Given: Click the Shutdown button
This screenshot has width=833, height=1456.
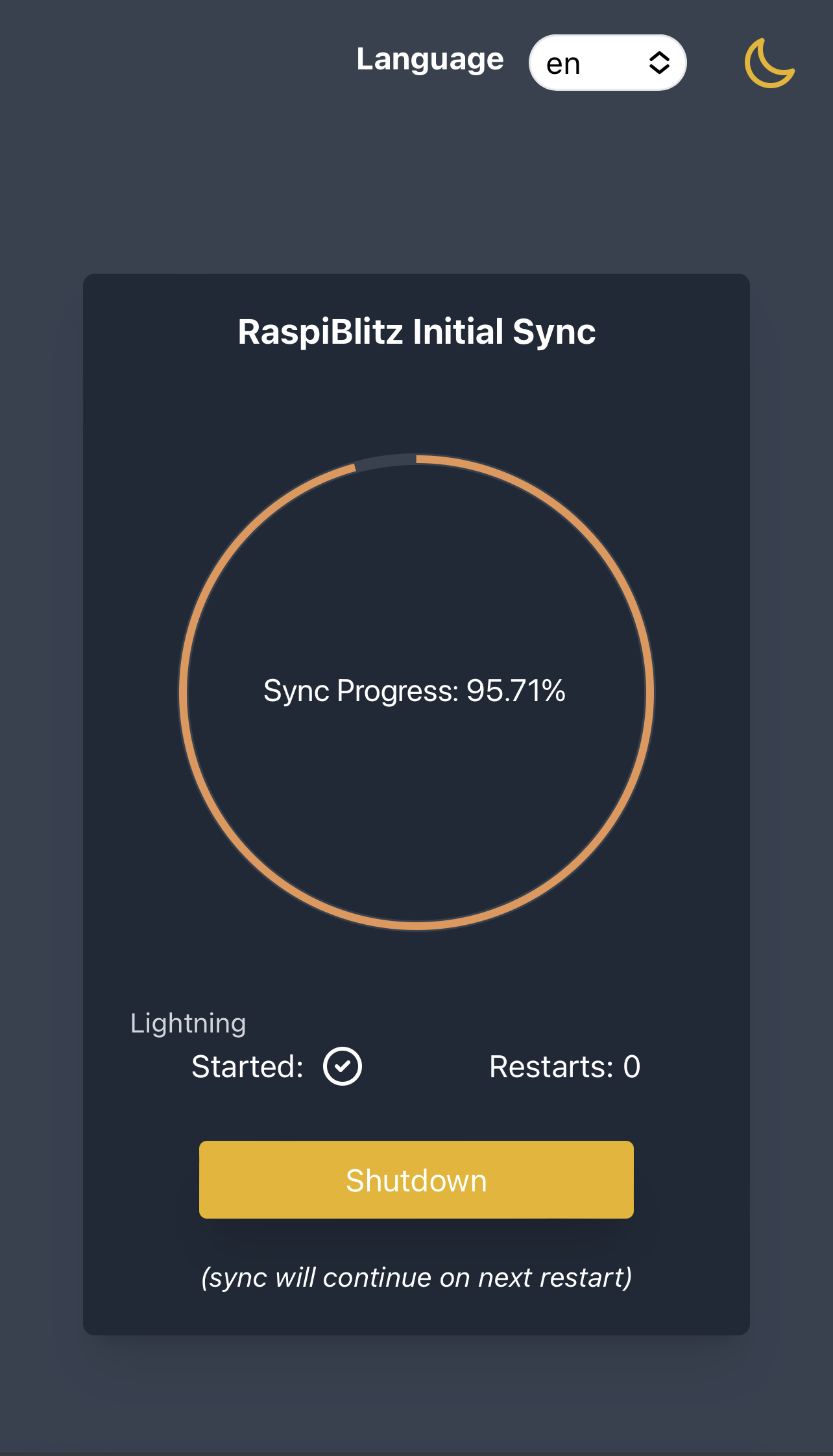Looking at the screenshot, I should click(x=416, y=1180).
